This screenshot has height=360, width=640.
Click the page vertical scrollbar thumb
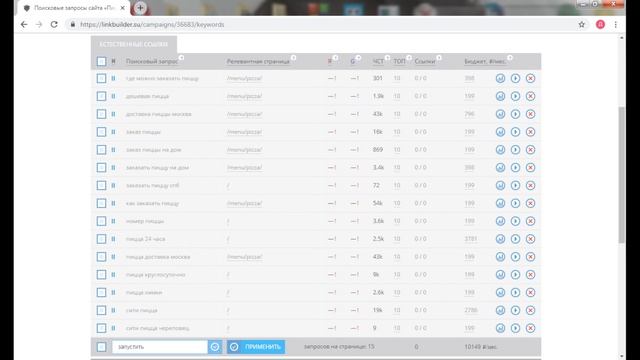[622, 175]
